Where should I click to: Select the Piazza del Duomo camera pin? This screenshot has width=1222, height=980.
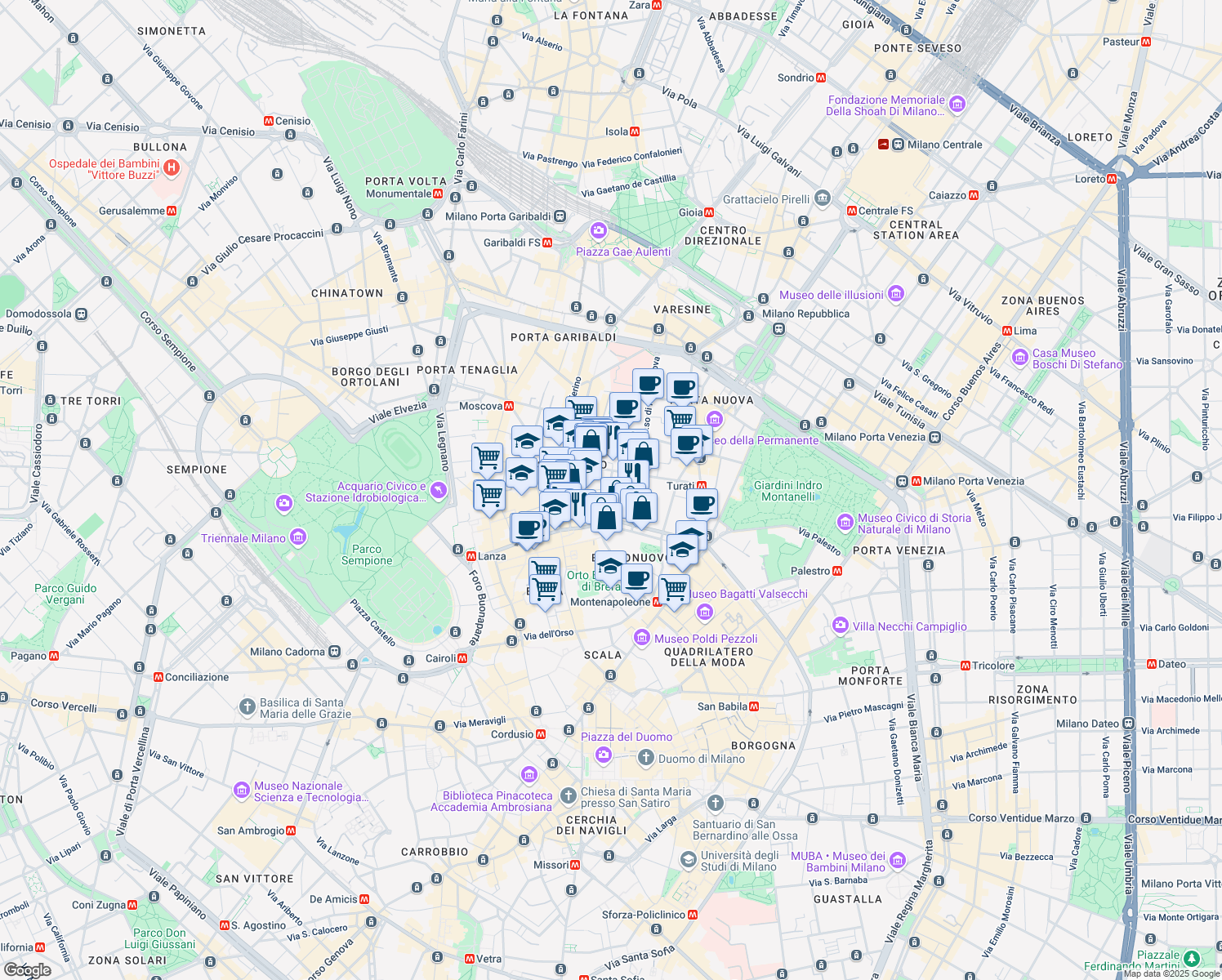coord(604,755)
